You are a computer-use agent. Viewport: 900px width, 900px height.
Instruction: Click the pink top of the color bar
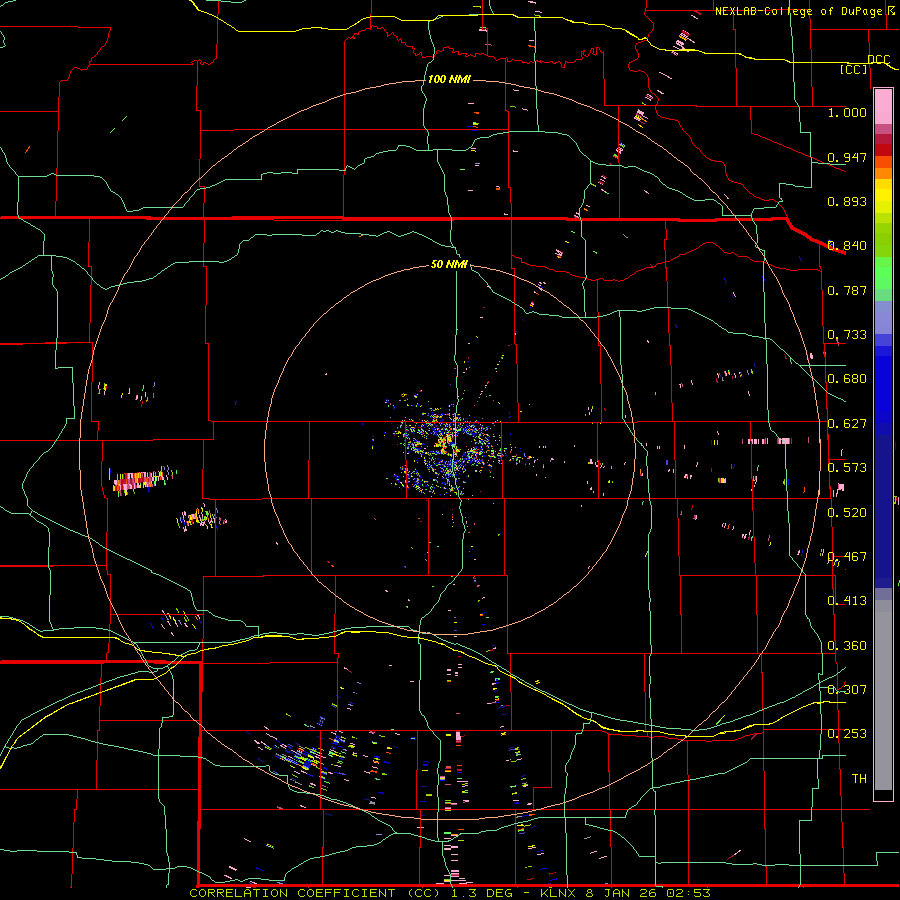coord(883,106)
